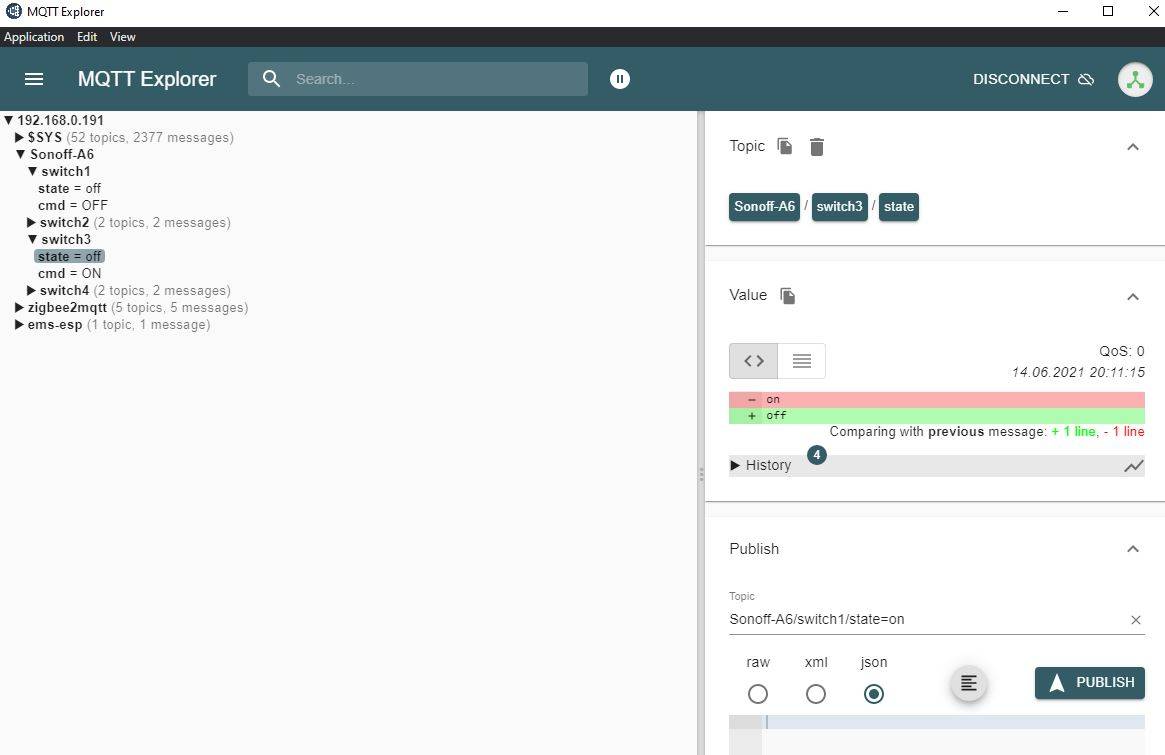Click the timestamp 14.06.2021 20:11:15
Viewport: 1165px width, 755px height.
1078,372
